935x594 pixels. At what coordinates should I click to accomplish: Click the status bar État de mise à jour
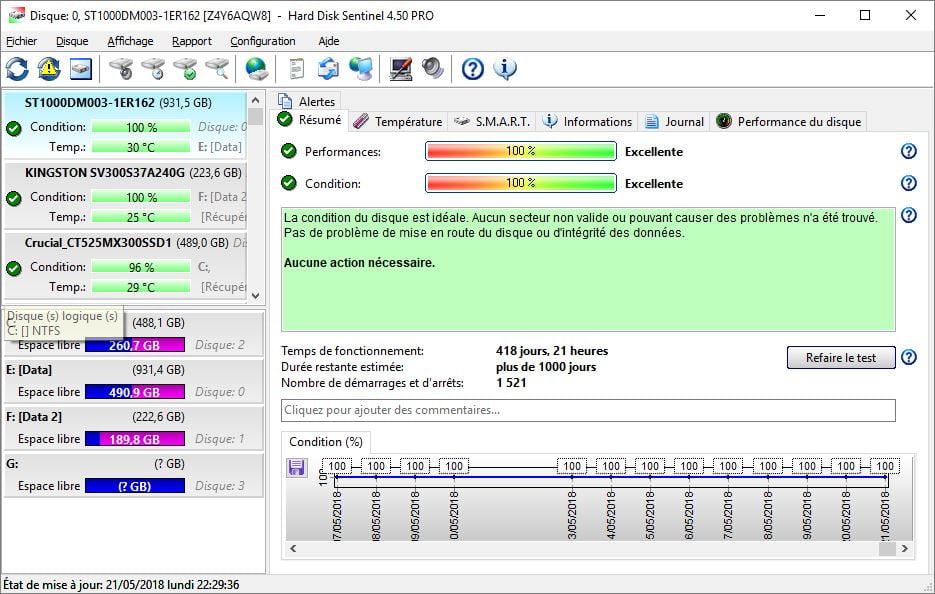(121, 584)
